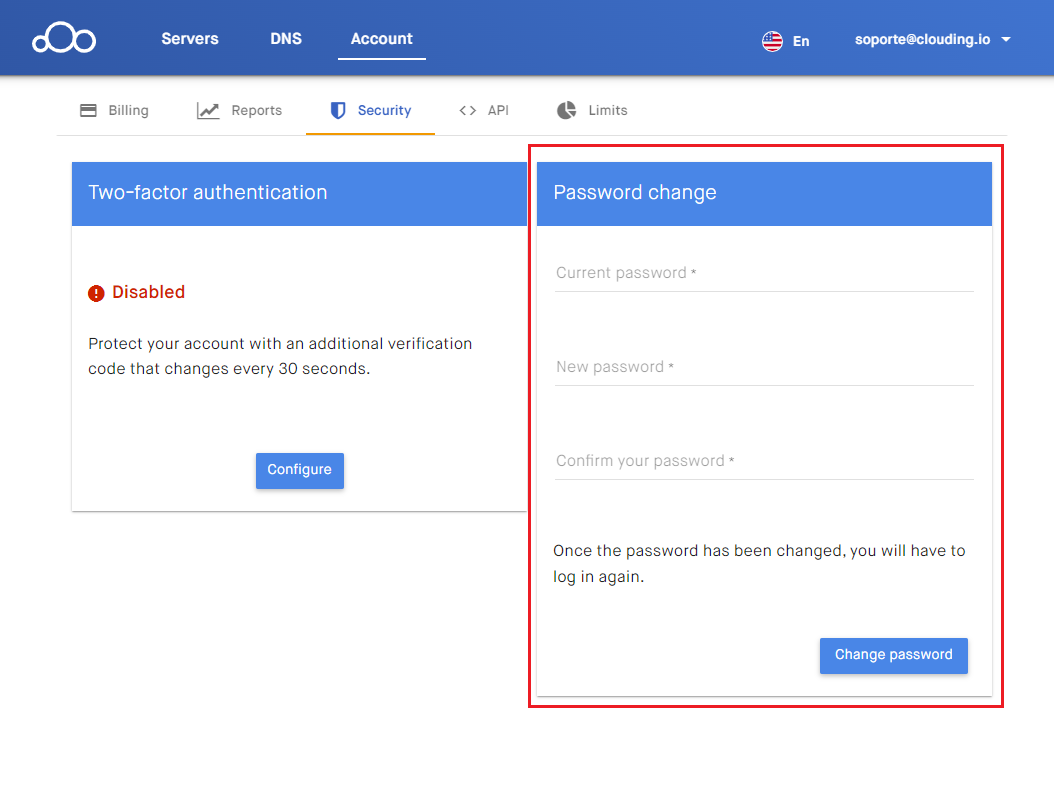Click the Two-factor authentication card header
This screenshot has width=1054, height=790.
coord(299,193)
